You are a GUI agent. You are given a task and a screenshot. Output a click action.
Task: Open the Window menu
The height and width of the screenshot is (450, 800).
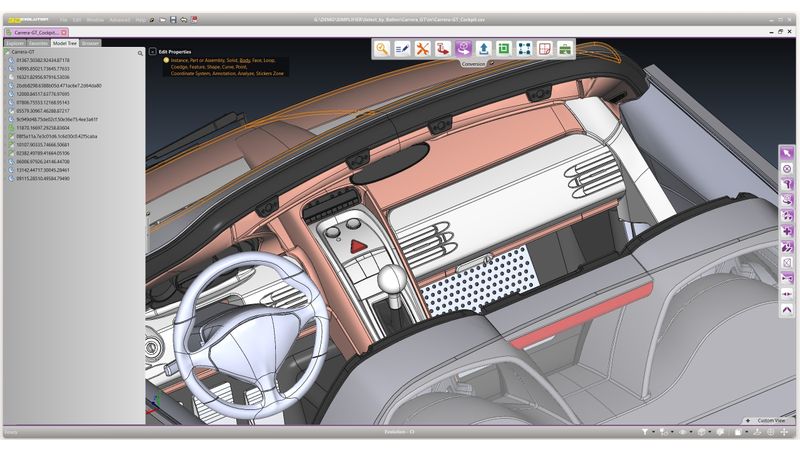tap(95, 20)
